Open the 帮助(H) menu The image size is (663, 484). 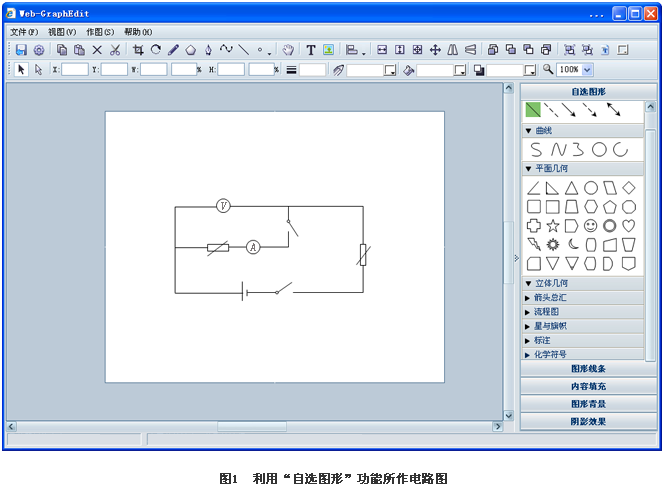(x=138, y=32)
